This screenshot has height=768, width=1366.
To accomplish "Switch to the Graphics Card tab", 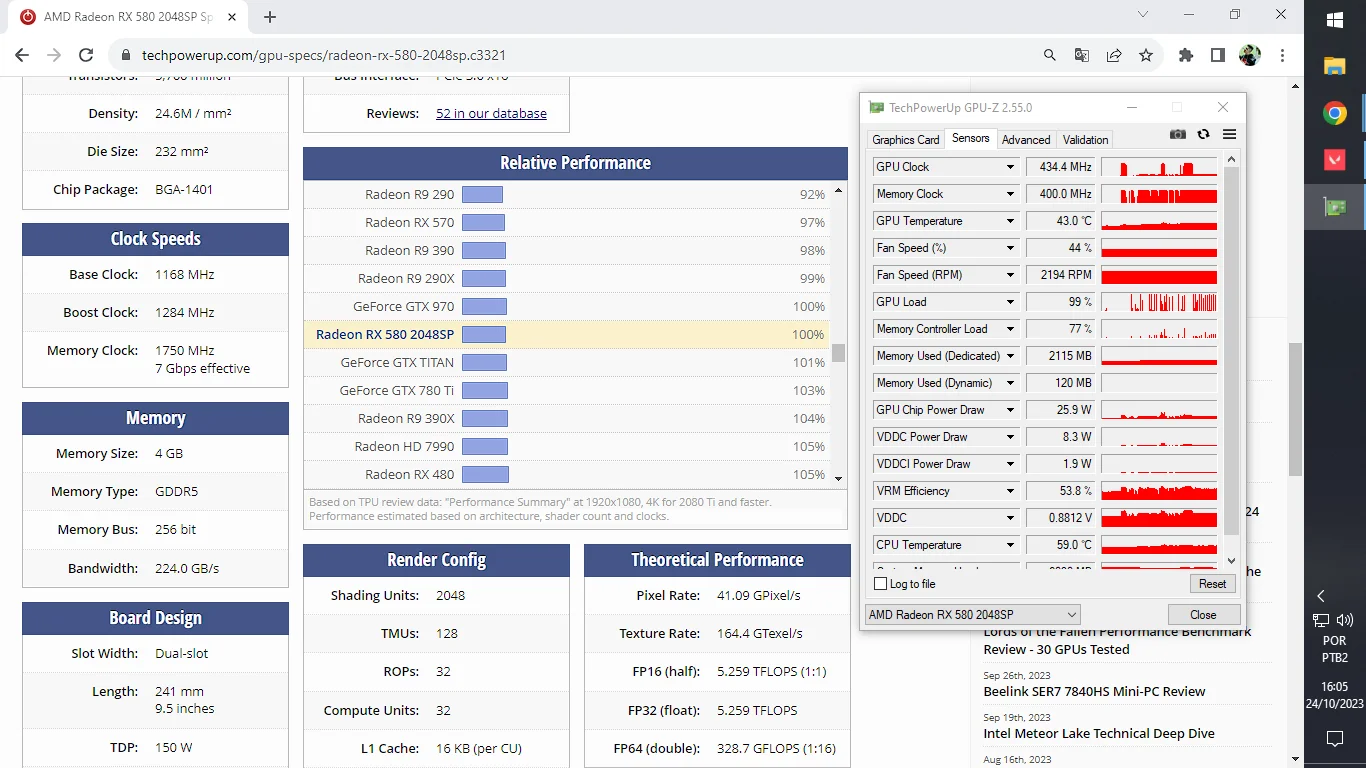I will (x=906, y=140).
